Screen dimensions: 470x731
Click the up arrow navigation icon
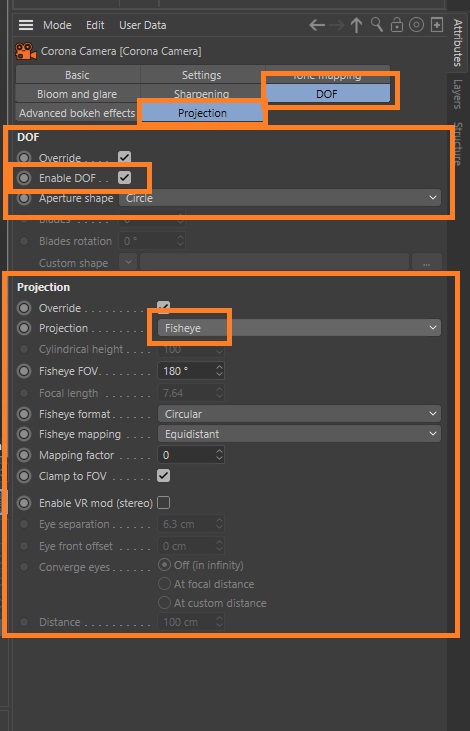(x=356, y=25)
